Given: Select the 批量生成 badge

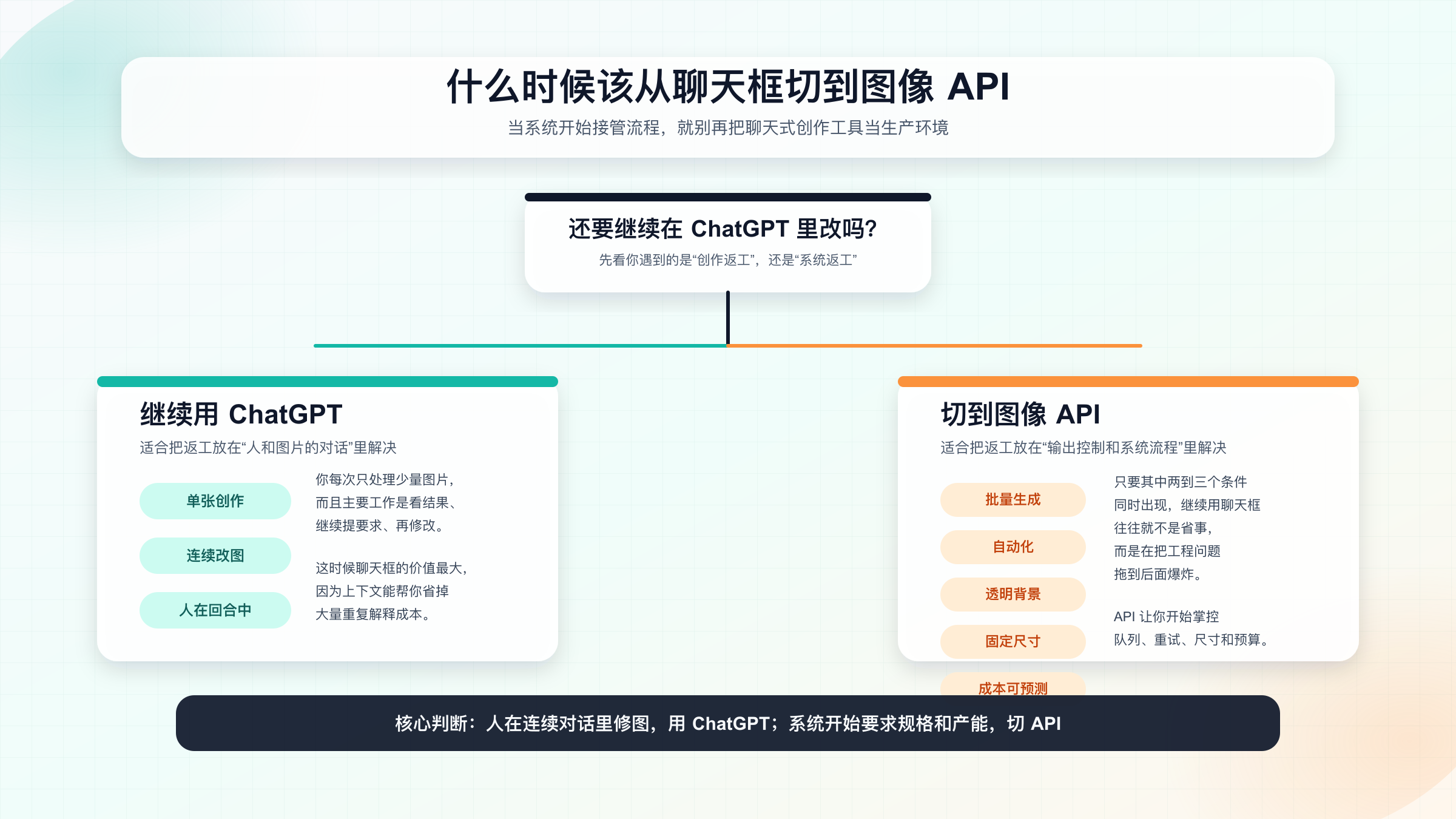Looking at the screenshot, I should (1013, 500).
